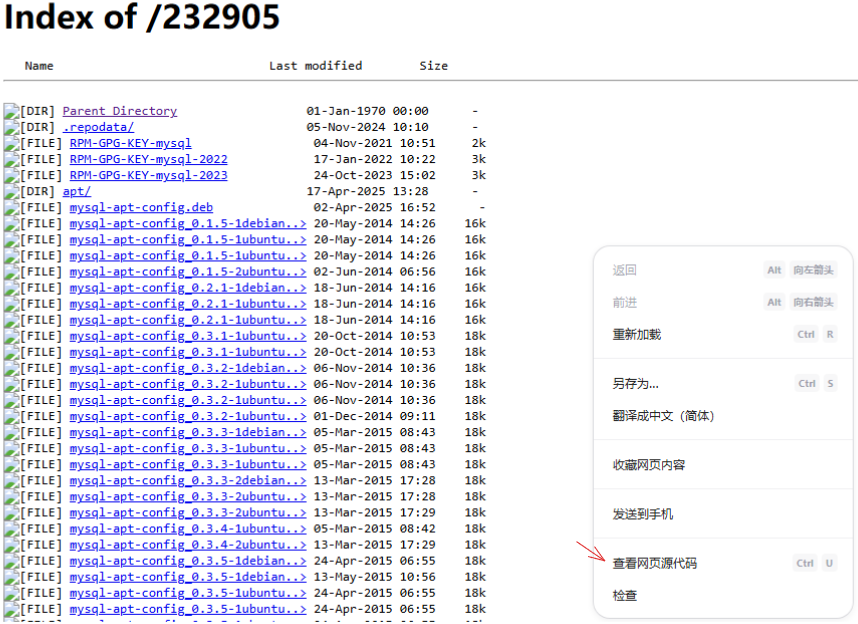Click the file icon beside RPM-GPG-KEY-mysql-2023
The image size is (858, 624).
tap(11, 176)
